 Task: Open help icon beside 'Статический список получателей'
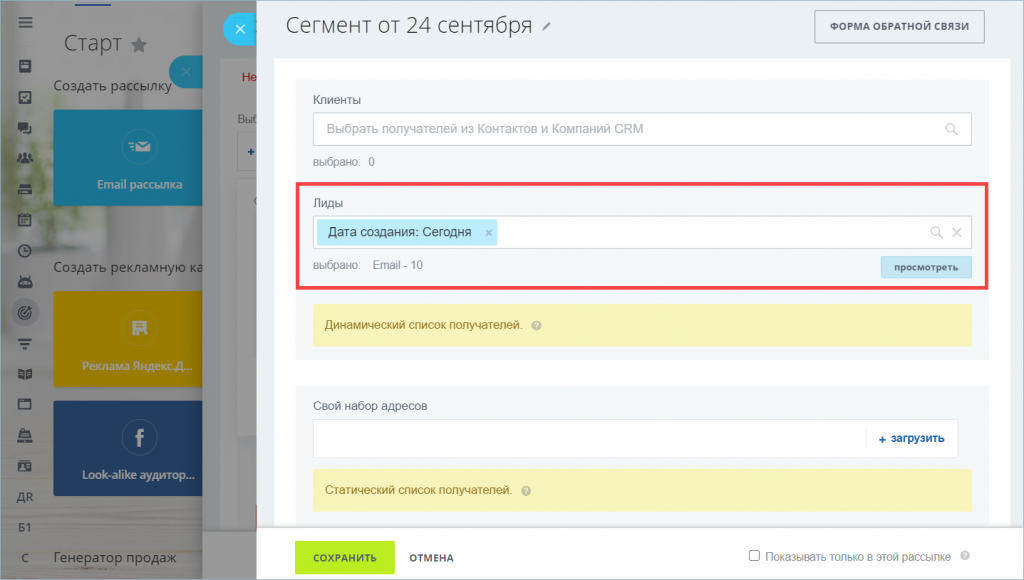526,491
